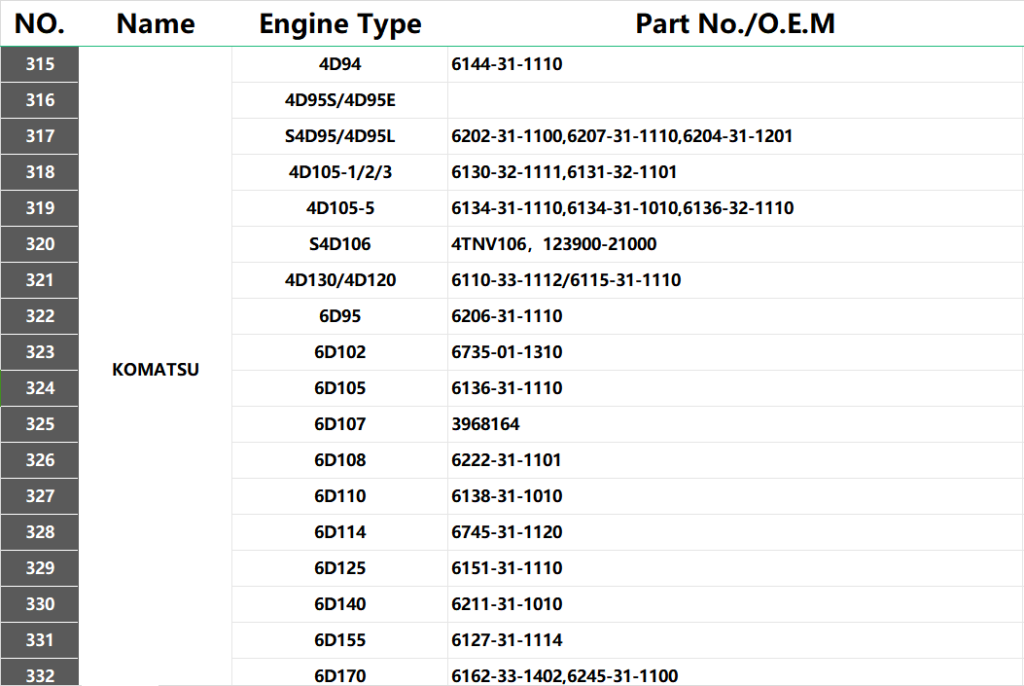Select row number 320
This screenshot has width=1024, height=686.
click(40, 244)
